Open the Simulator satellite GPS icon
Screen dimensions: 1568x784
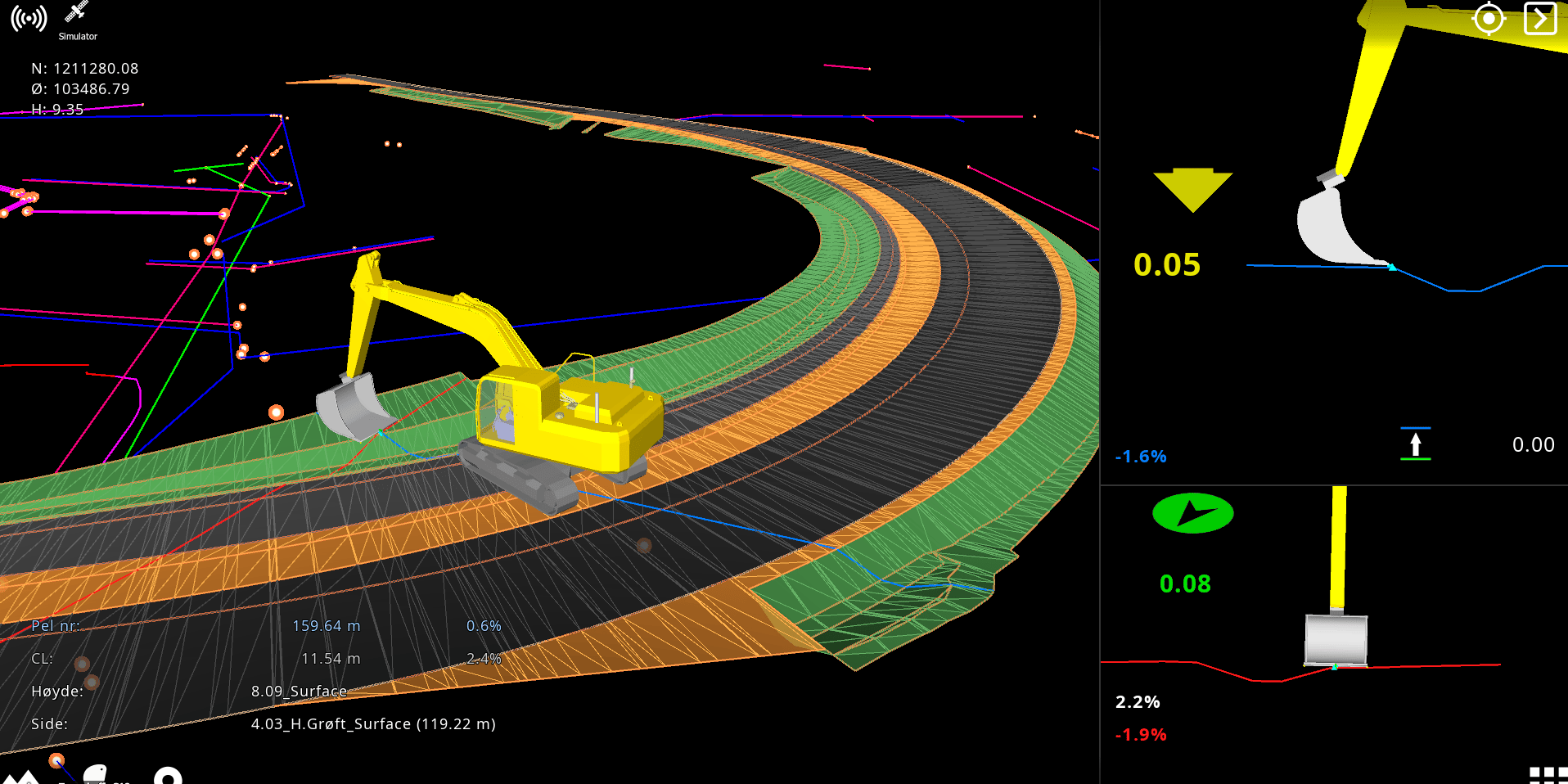(x=77, y=21)
